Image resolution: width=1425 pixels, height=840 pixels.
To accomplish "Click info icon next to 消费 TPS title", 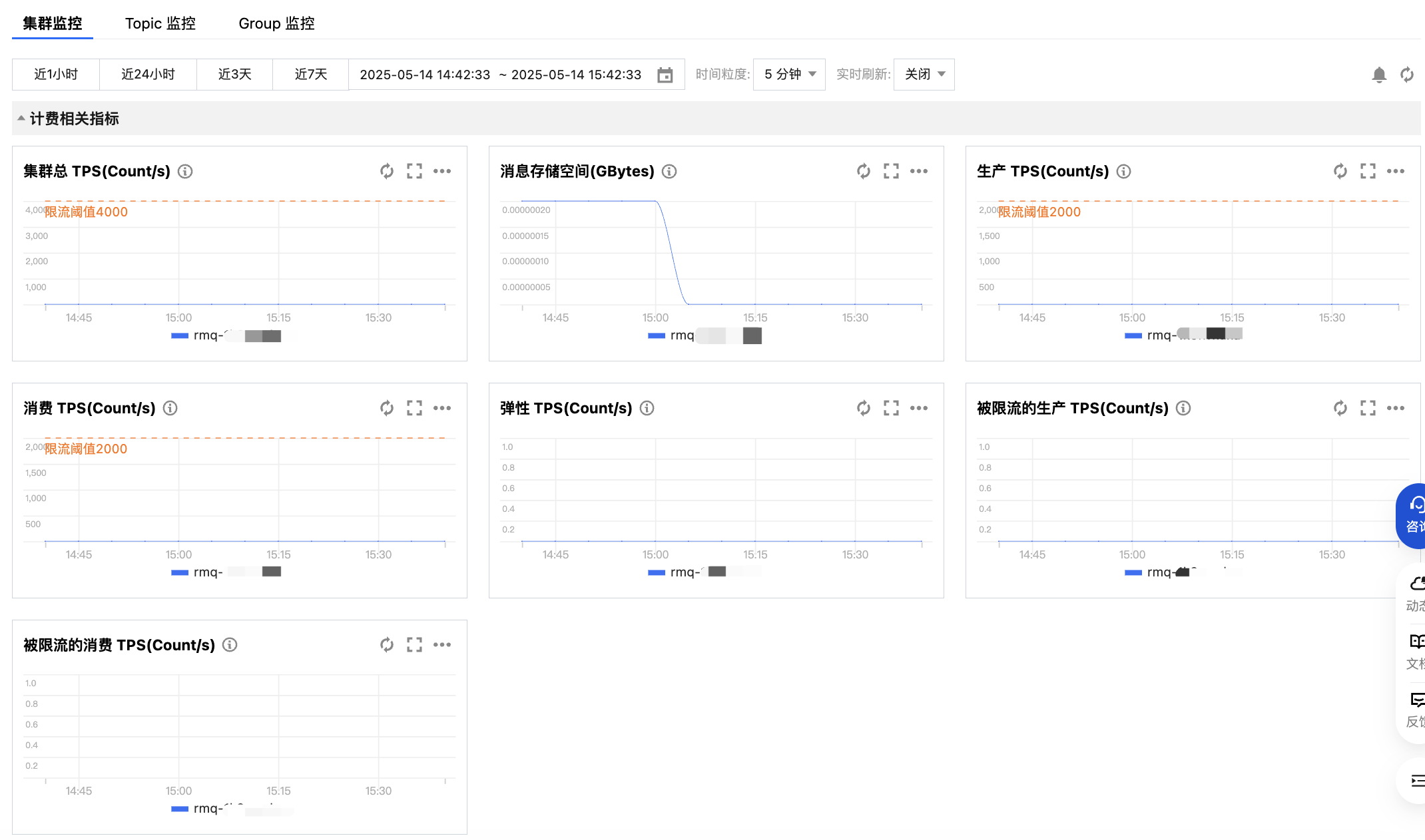I will 170,408.
